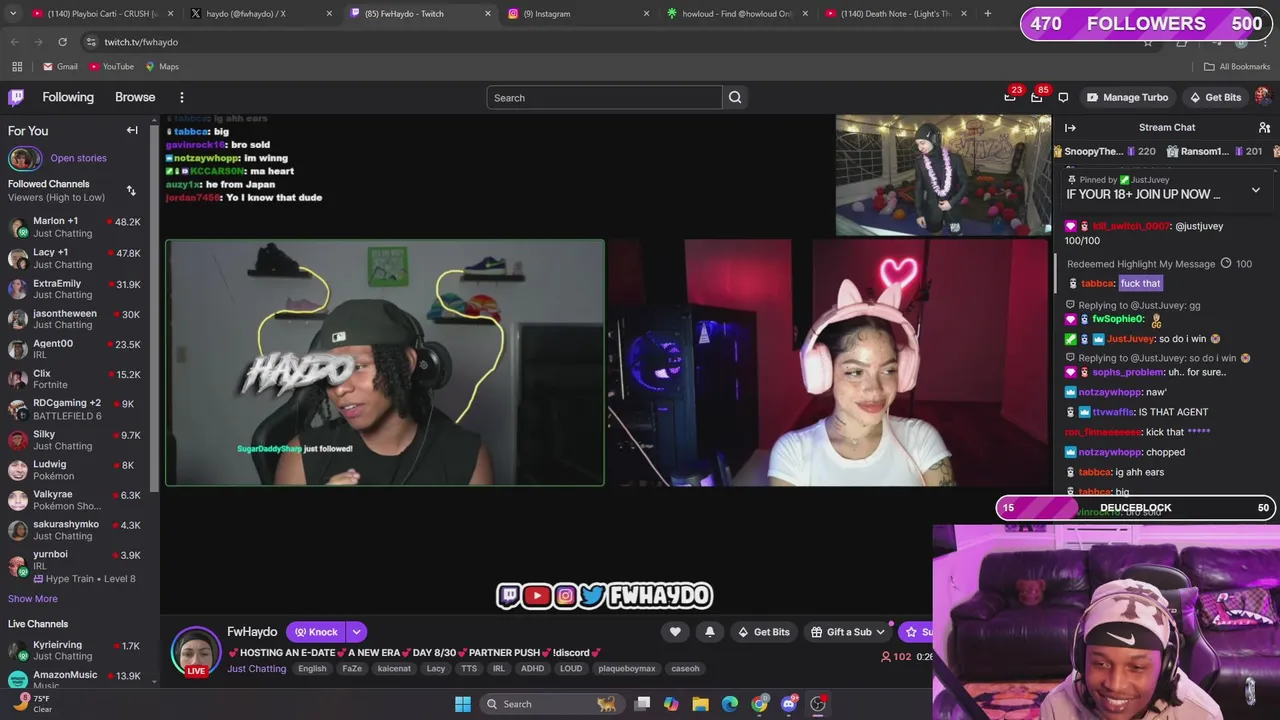Open the user profile avatar menu

pos(1263,97)
